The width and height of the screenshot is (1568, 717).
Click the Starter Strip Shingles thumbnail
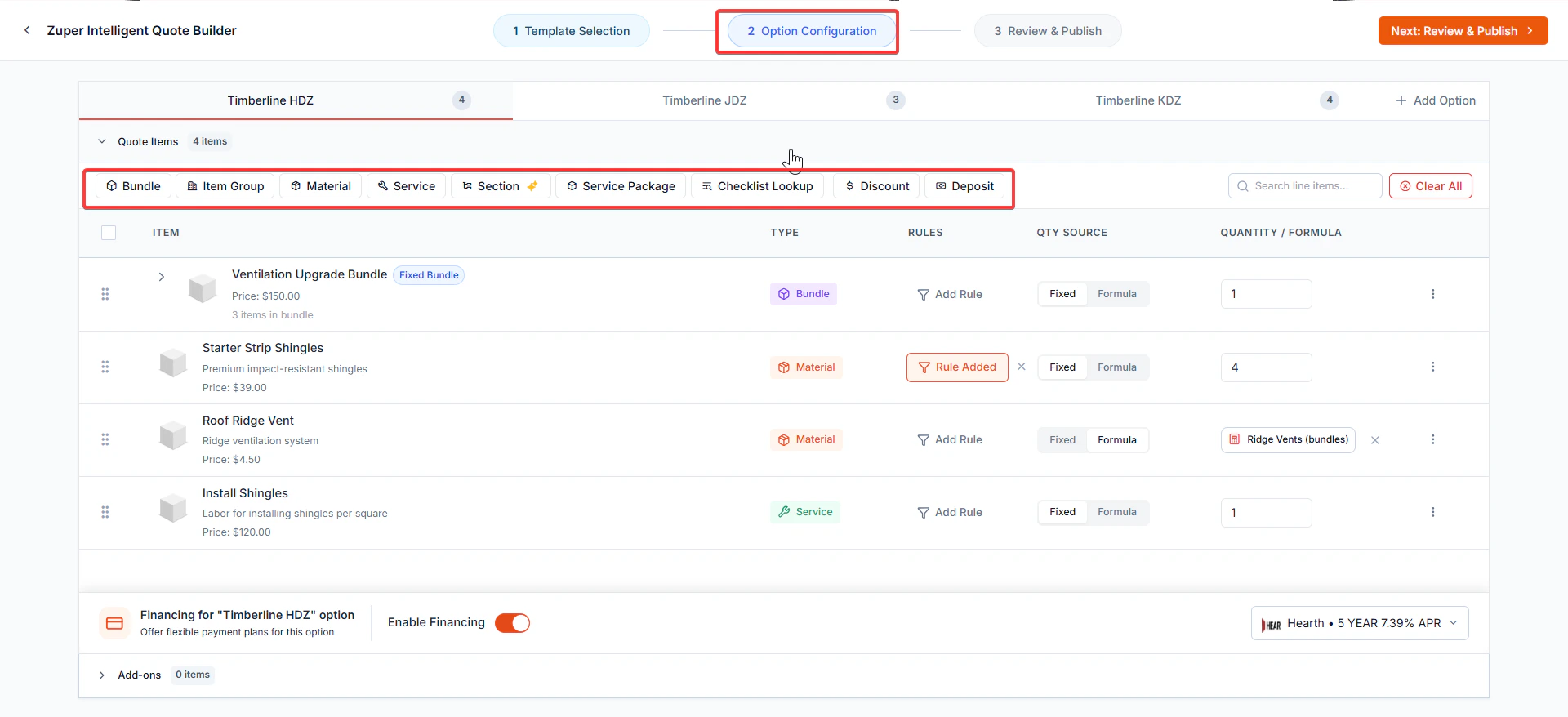[x=173, y=363]
